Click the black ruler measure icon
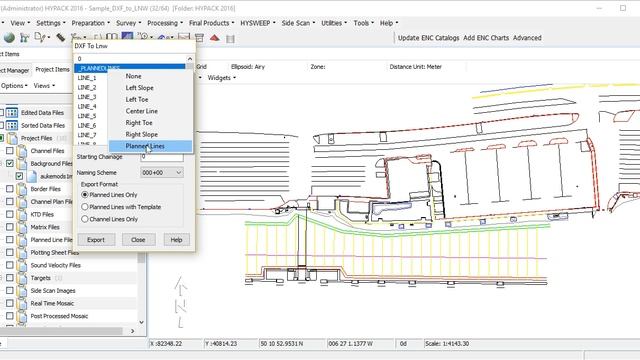This screenshot has width=640, height=360. (x=60, y=38)
